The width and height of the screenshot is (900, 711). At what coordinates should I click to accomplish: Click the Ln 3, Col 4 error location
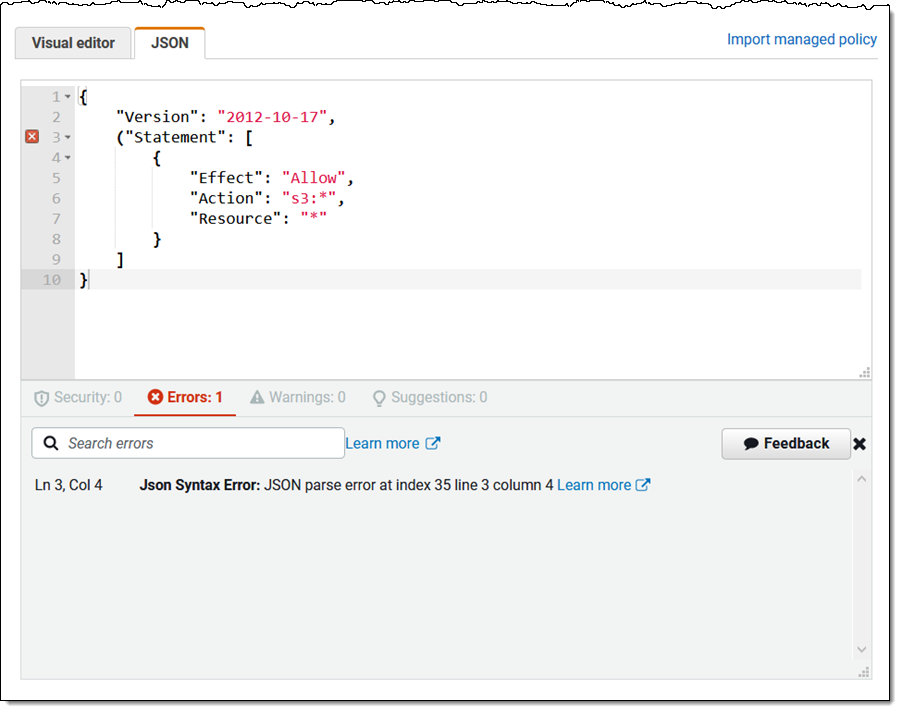point(68,485)
